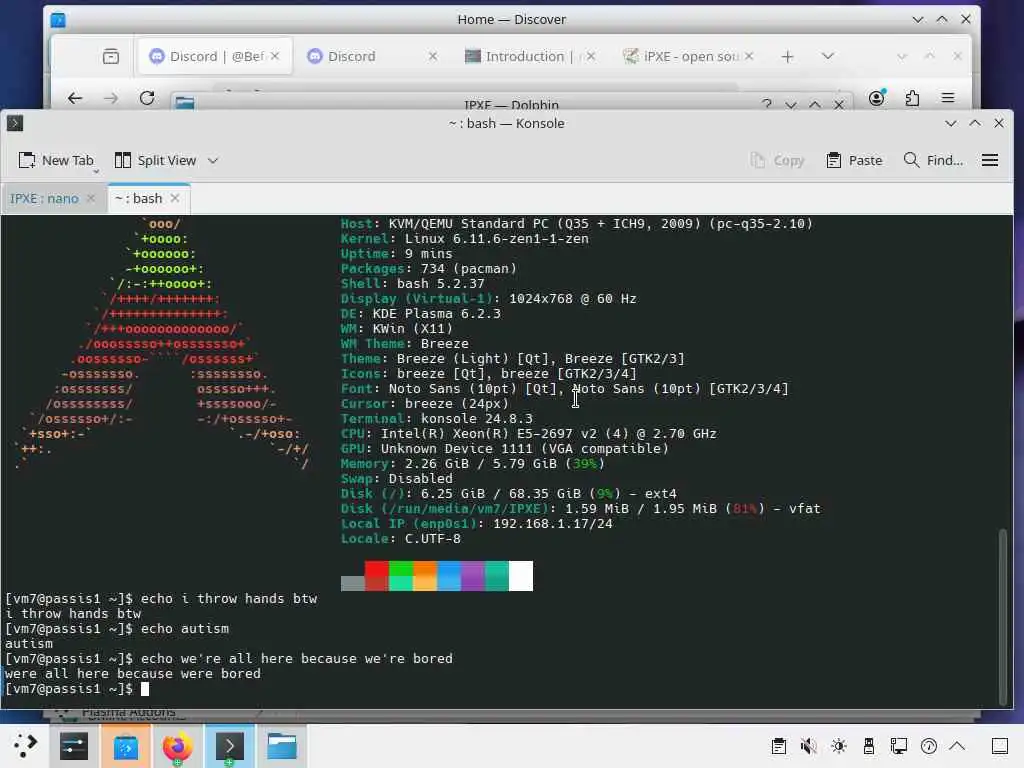Click the show desktop button
The height and width of the screenshot is (768, 1024).
(x=1000, y=746)
